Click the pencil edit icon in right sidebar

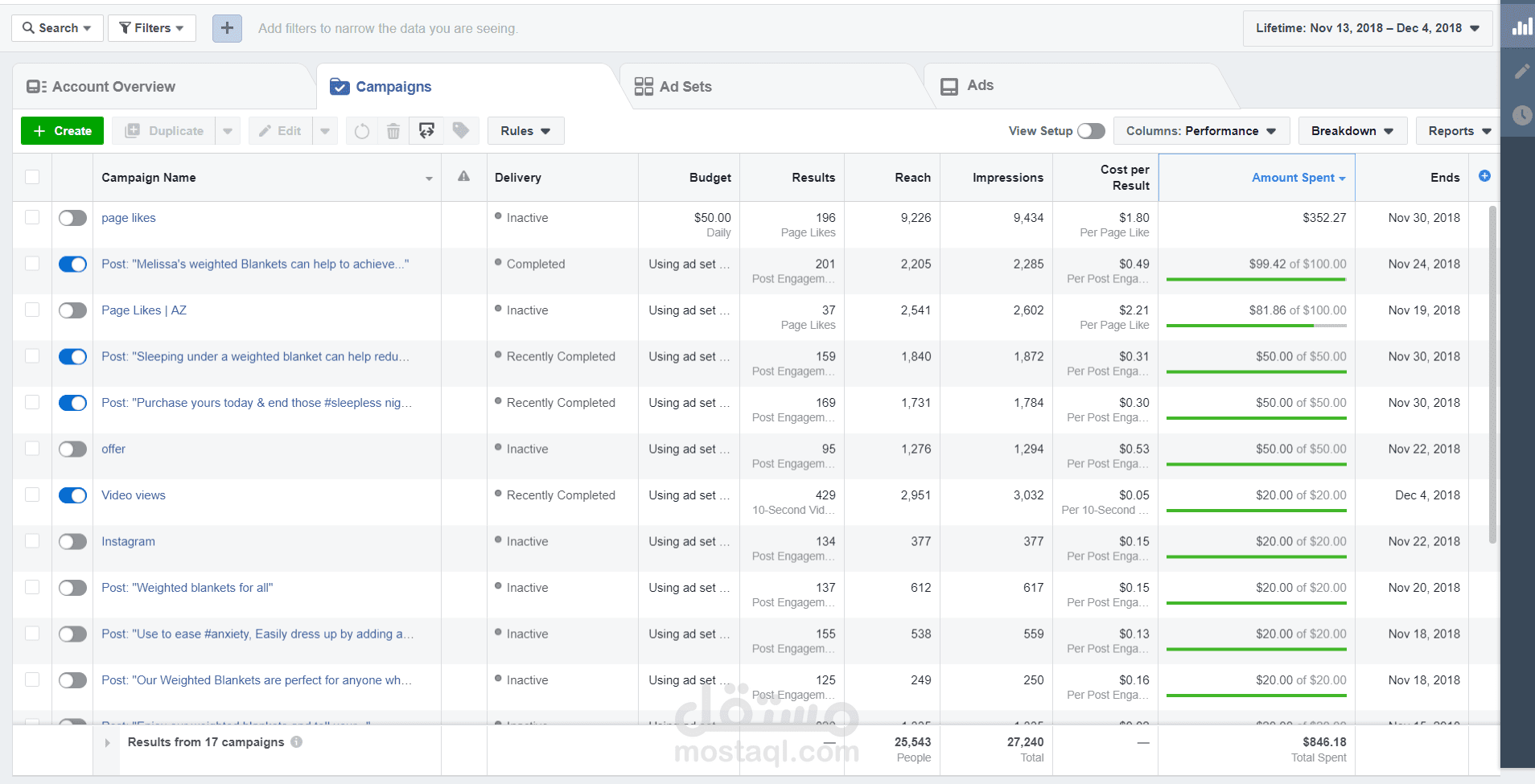(1521, 72)
